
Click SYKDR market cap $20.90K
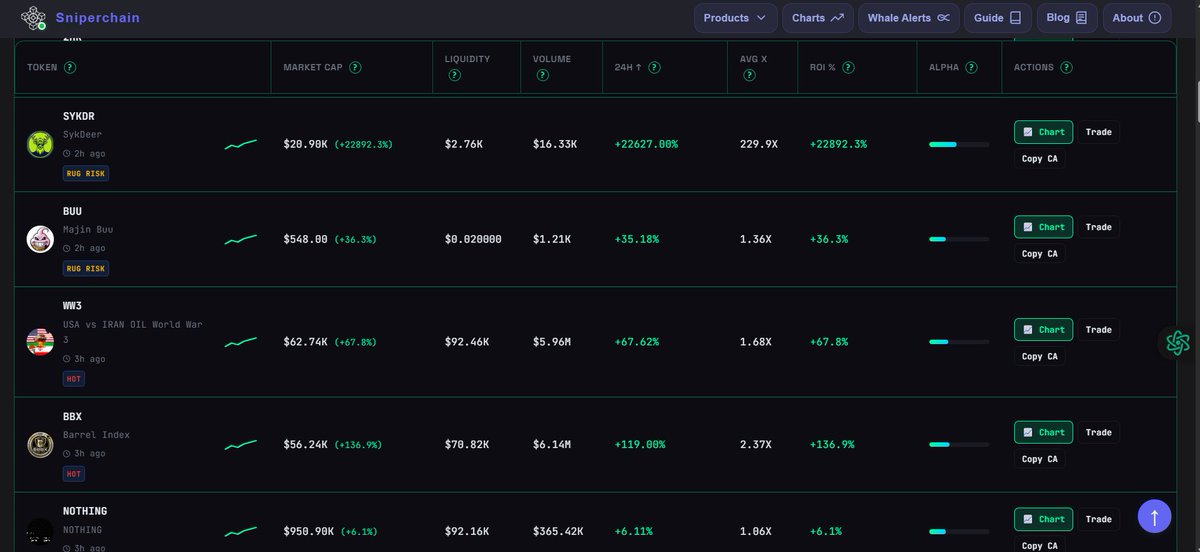[305, 145]
